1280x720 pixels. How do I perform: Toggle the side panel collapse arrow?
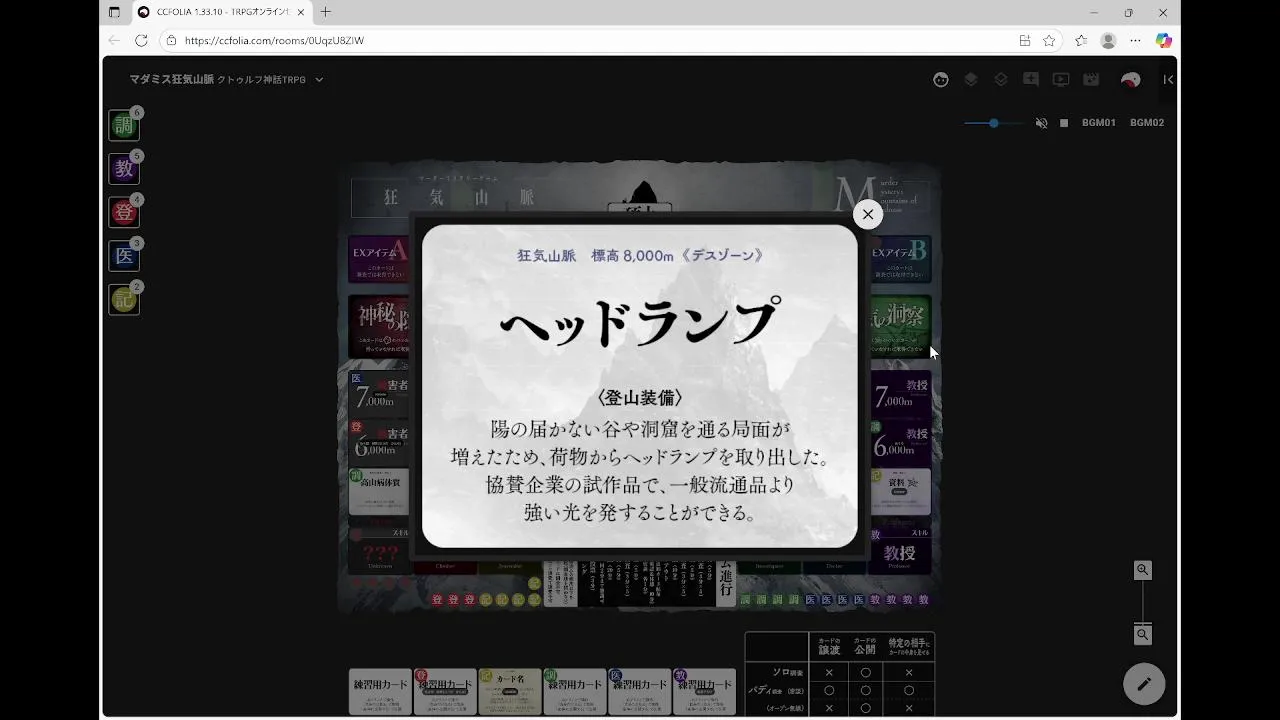(1167, 80)
